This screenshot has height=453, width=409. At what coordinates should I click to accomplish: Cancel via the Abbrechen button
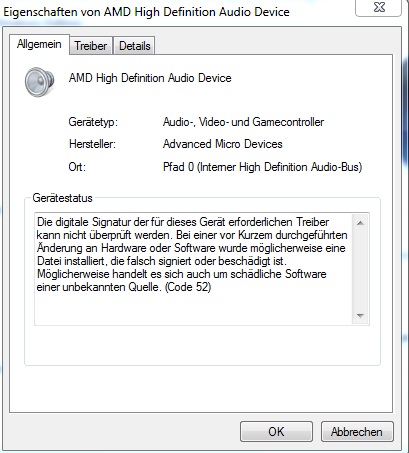click(x=357, y=432)
